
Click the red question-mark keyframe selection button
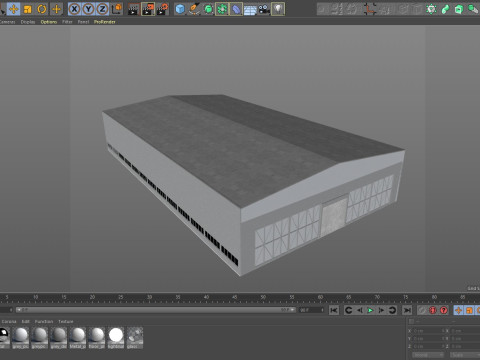pyautogui.click(x=444, y=310)
